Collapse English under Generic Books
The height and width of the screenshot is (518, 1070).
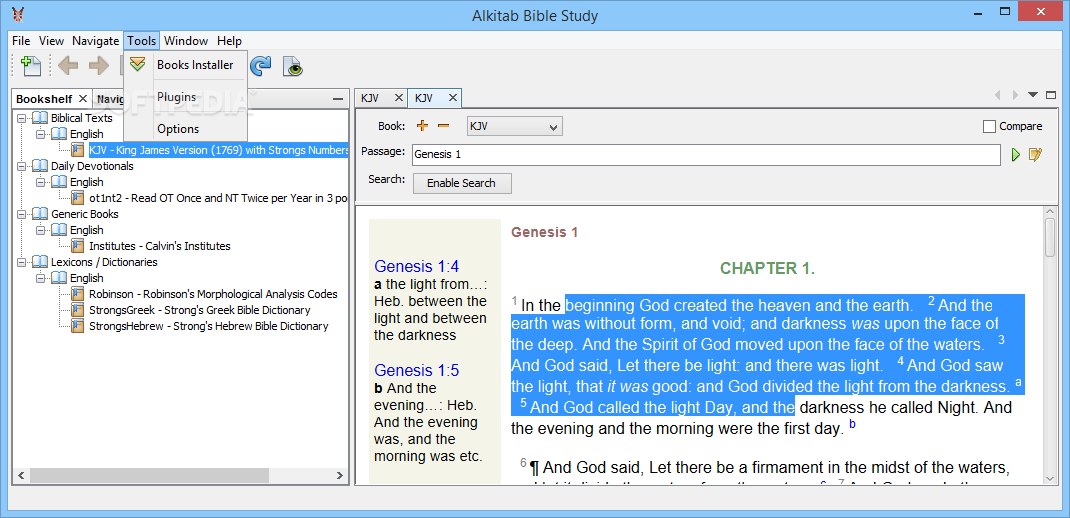click(41, 230)
